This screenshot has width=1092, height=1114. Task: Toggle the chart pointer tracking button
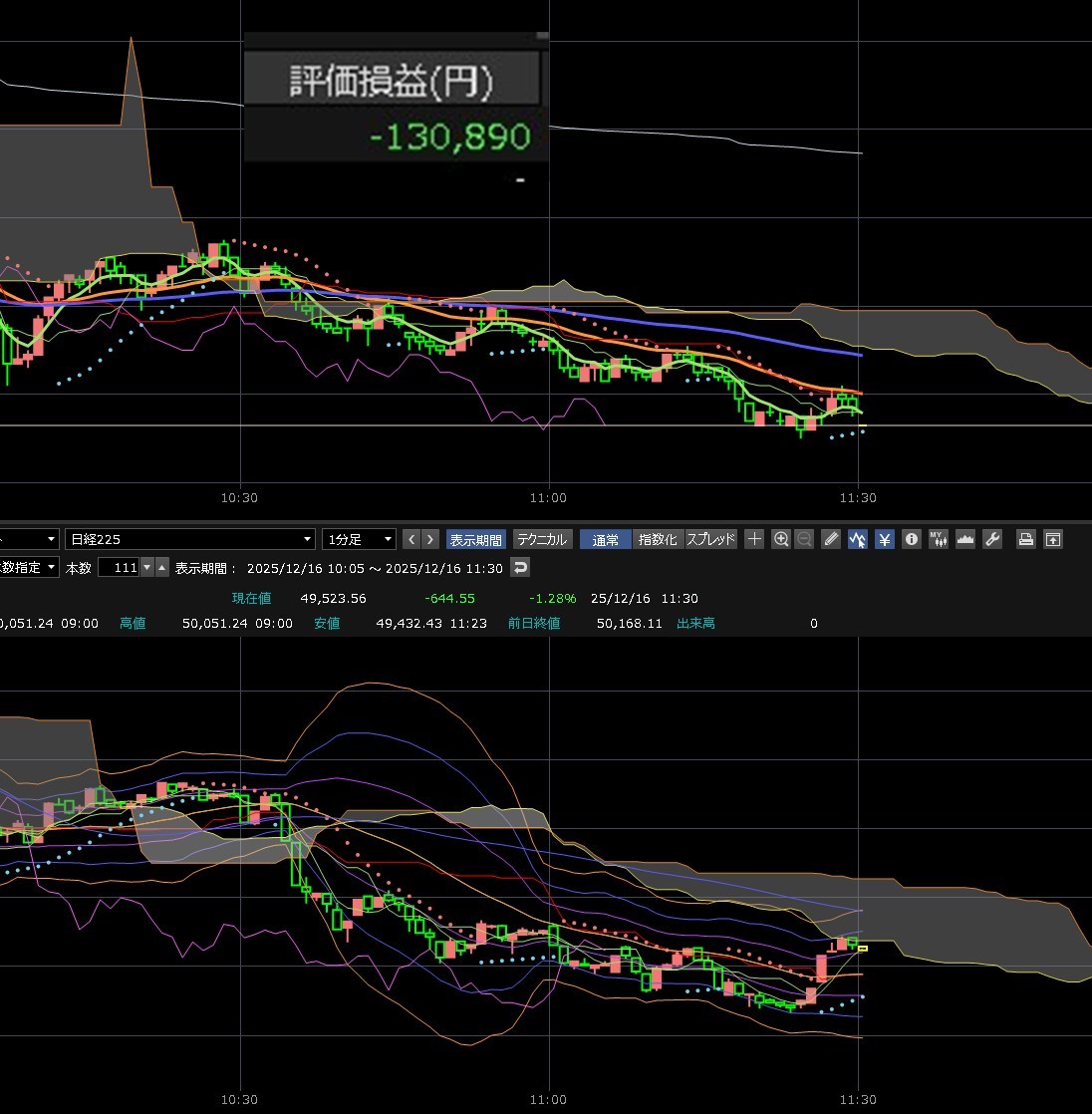coord(858,539)
